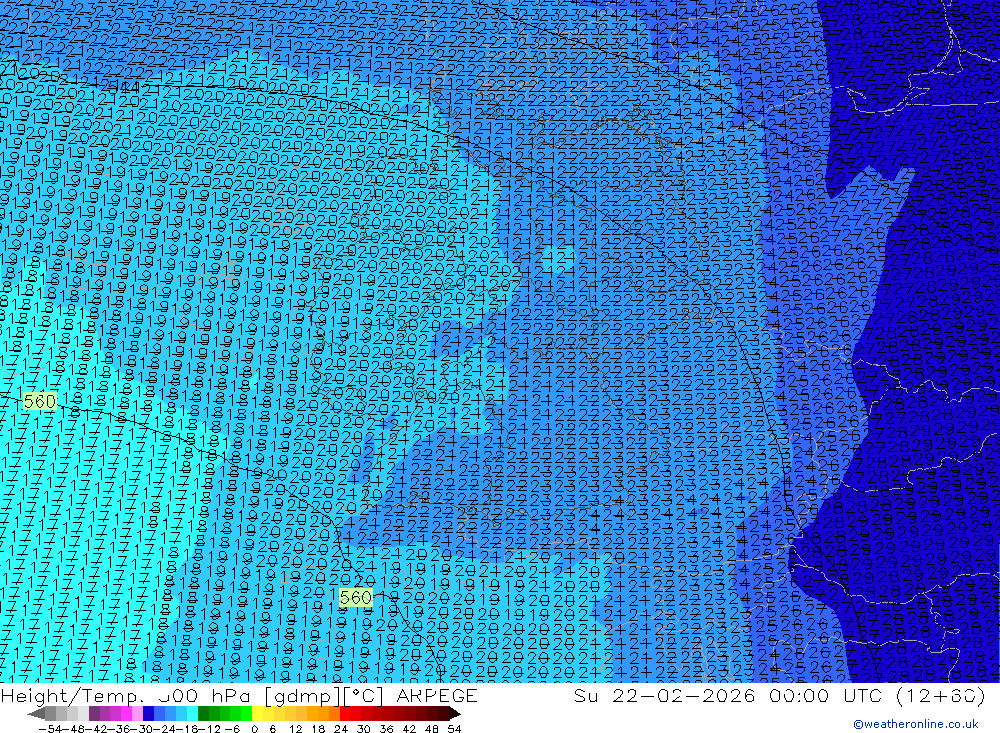Viewport: 1000px width, 733px height.
Task: Click the -54 scale value
Action: click(50, 729)
